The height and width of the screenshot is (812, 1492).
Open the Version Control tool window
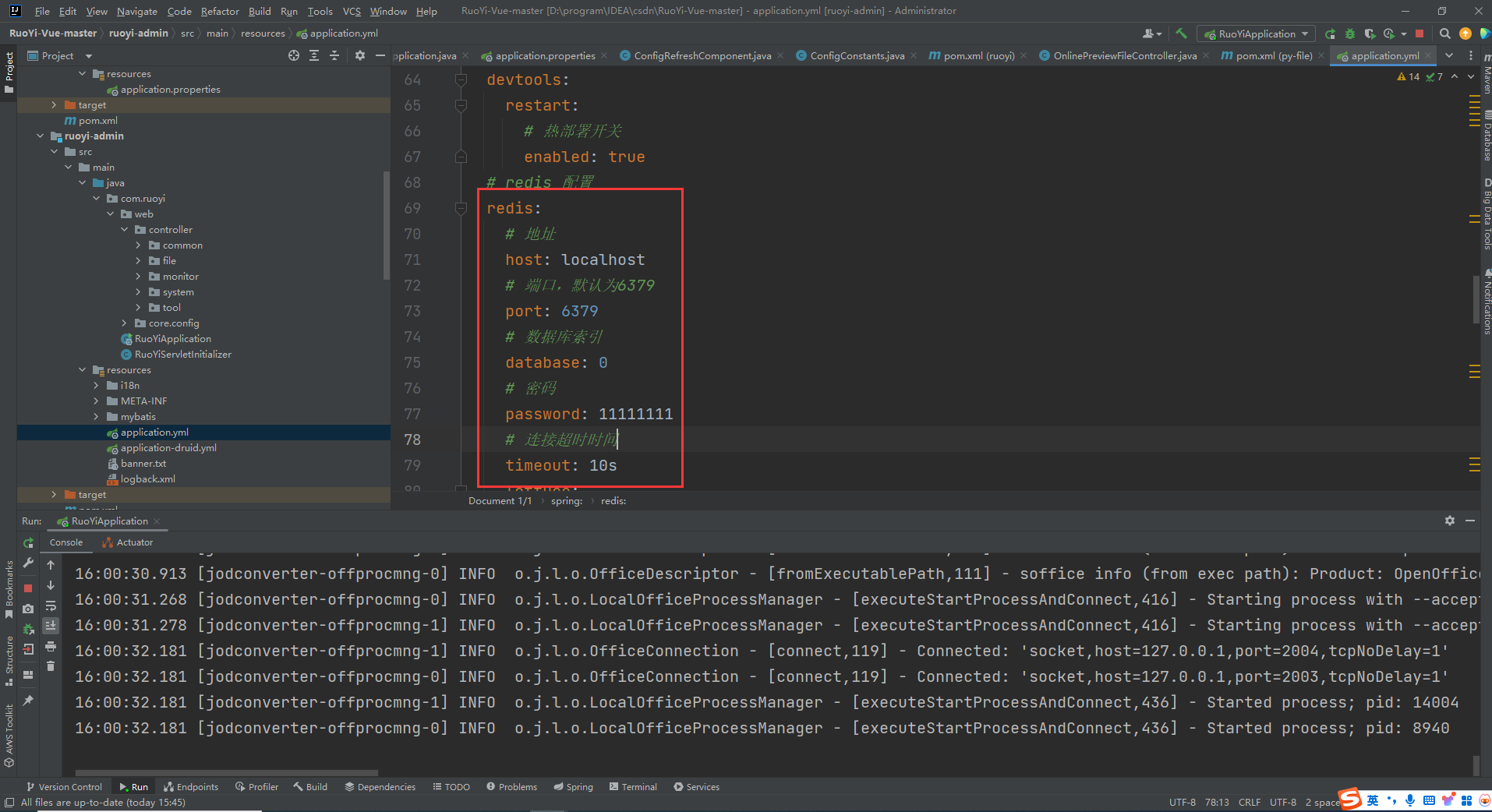[x=64, y=787]
